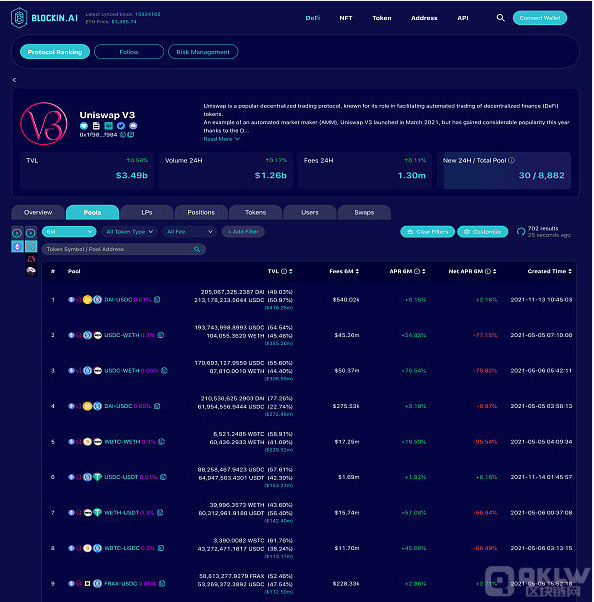This screenshot has height=602, width=594.
Task: Expand description with Read More
Action: tap(222, 139)
